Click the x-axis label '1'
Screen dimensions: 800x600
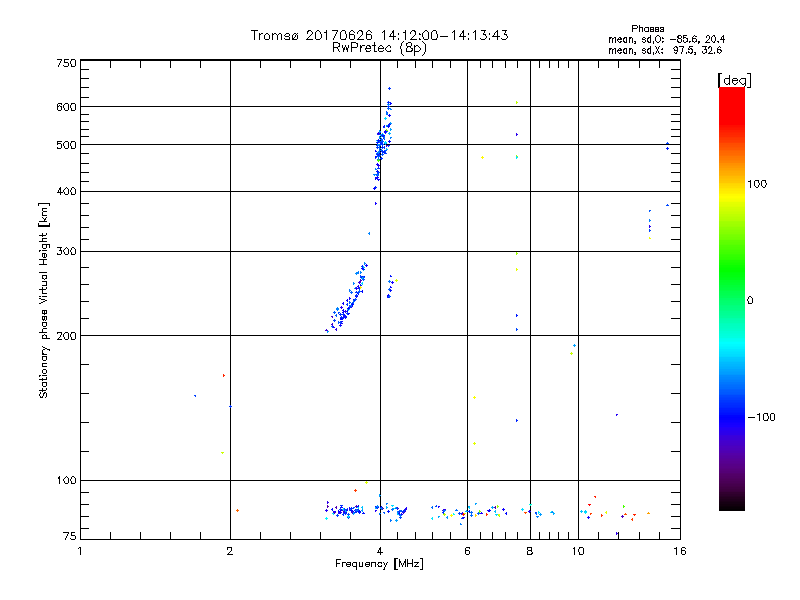(x=80, y=551)
